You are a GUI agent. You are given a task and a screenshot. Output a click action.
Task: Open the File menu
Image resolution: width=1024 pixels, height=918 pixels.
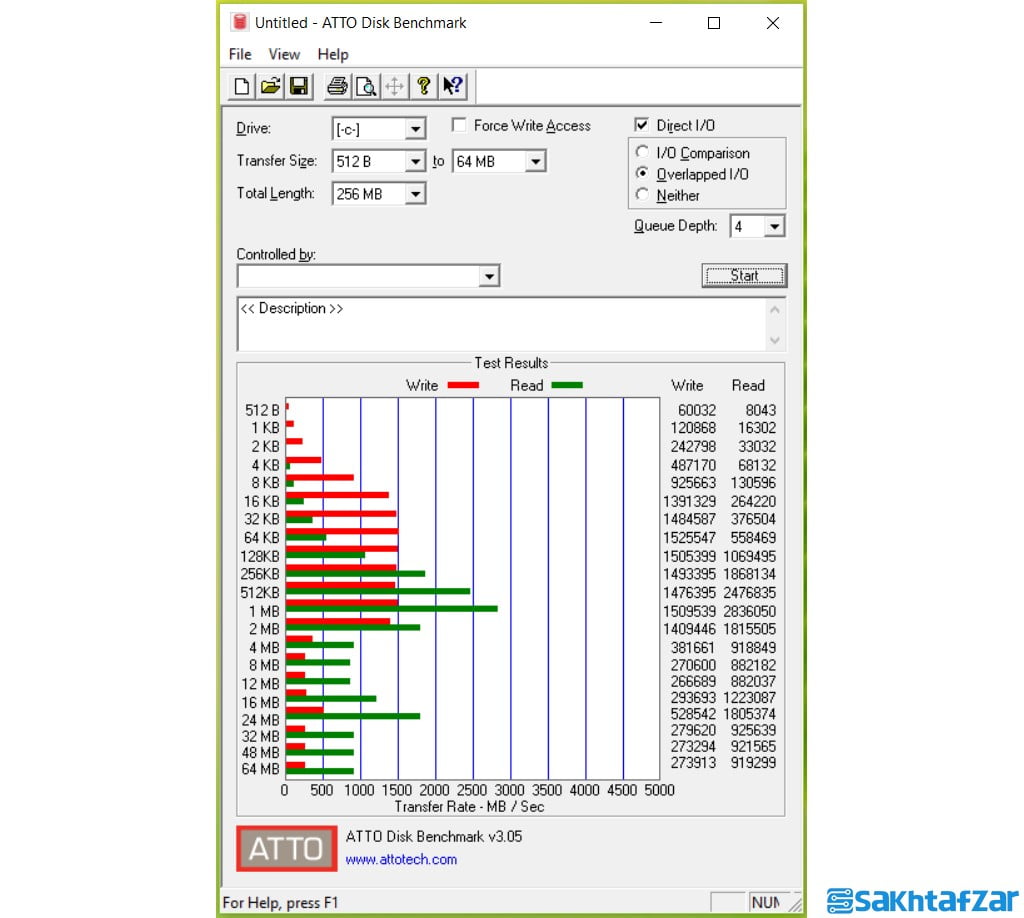239,54
